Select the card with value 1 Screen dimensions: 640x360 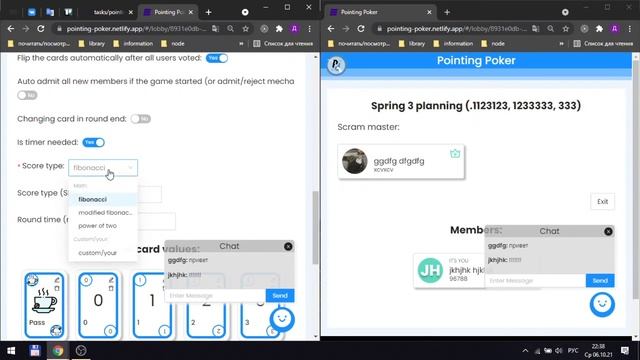tap(152, 305)
